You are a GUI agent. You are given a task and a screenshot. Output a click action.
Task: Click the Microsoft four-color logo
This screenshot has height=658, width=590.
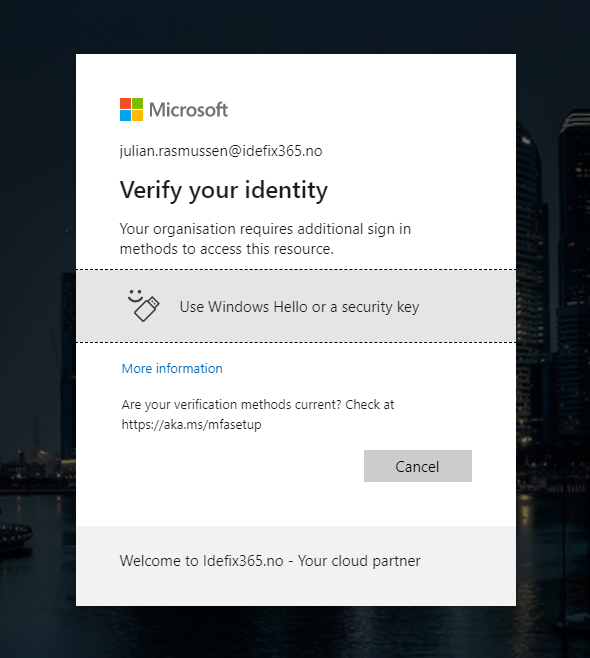pyautogui.click(x=131, y=110)
